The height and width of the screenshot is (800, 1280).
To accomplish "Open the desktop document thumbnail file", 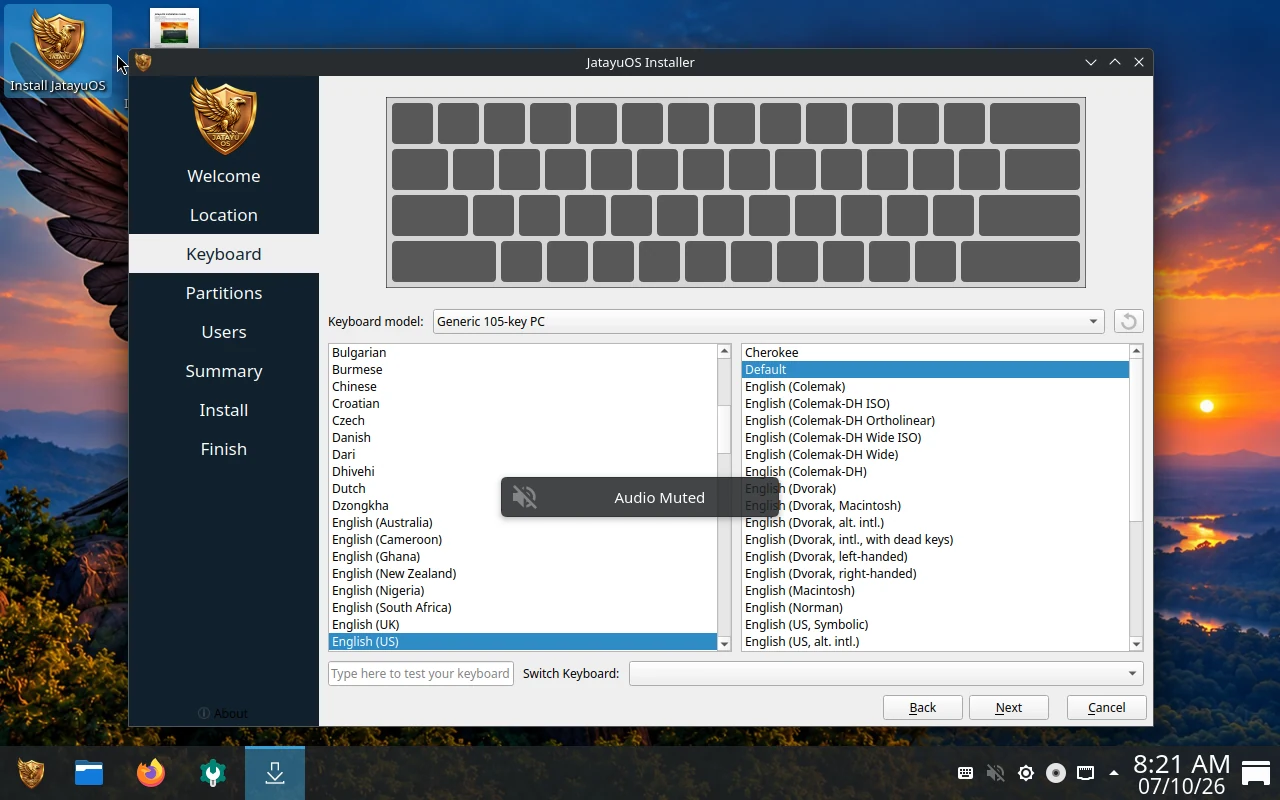I will click(174, 28).
